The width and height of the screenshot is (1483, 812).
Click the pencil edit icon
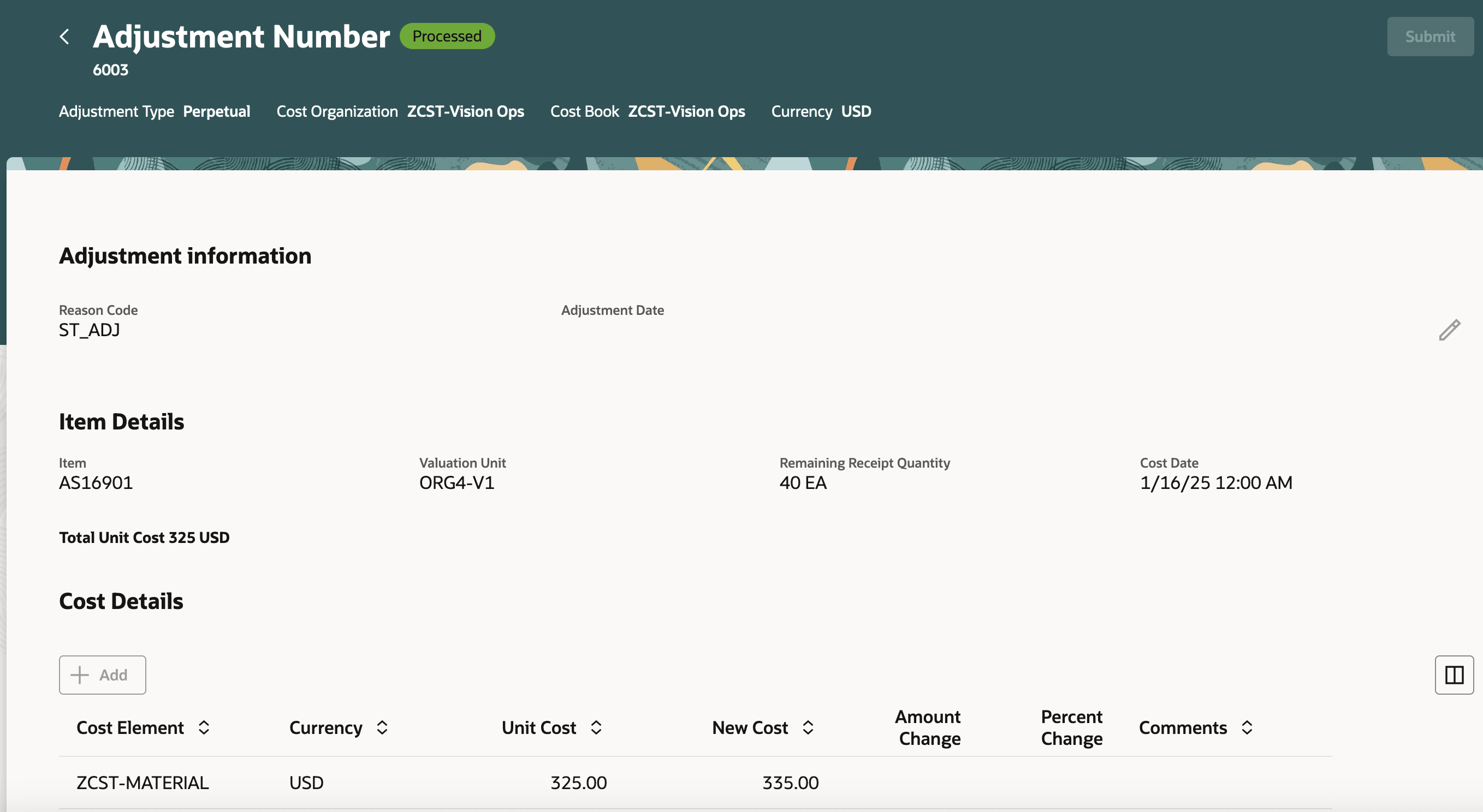1449,330
